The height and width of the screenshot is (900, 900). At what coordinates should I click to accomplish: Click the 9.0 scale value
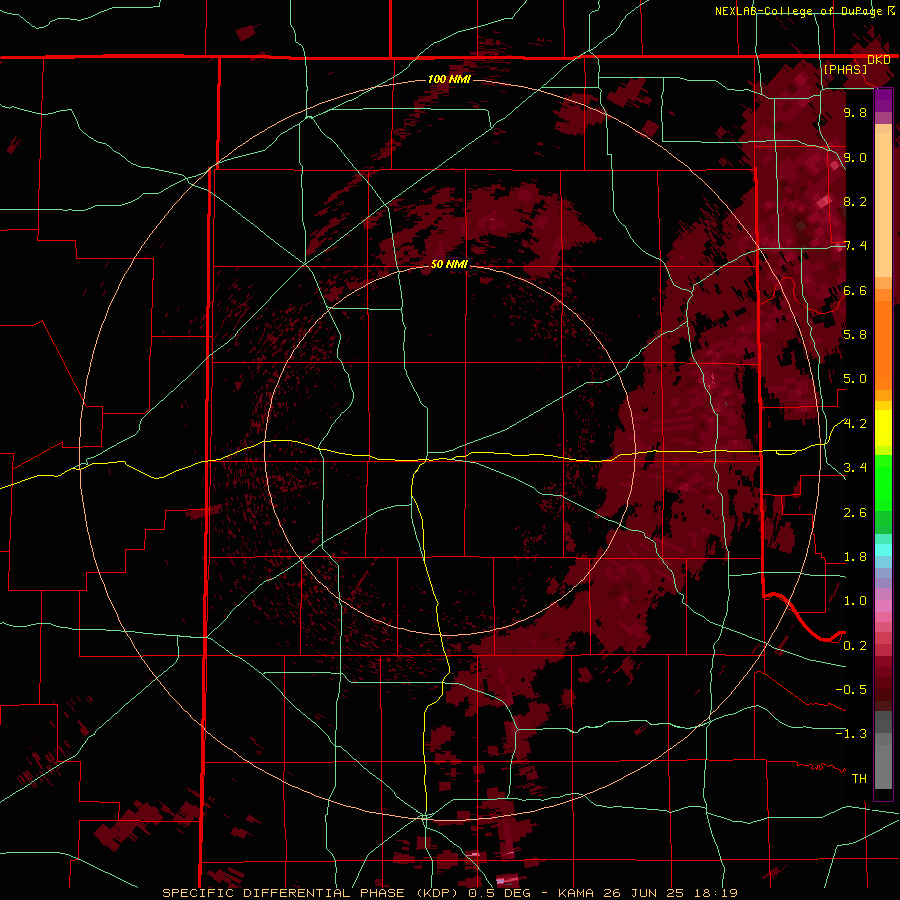pyautogui.click(x=855, y=157)
